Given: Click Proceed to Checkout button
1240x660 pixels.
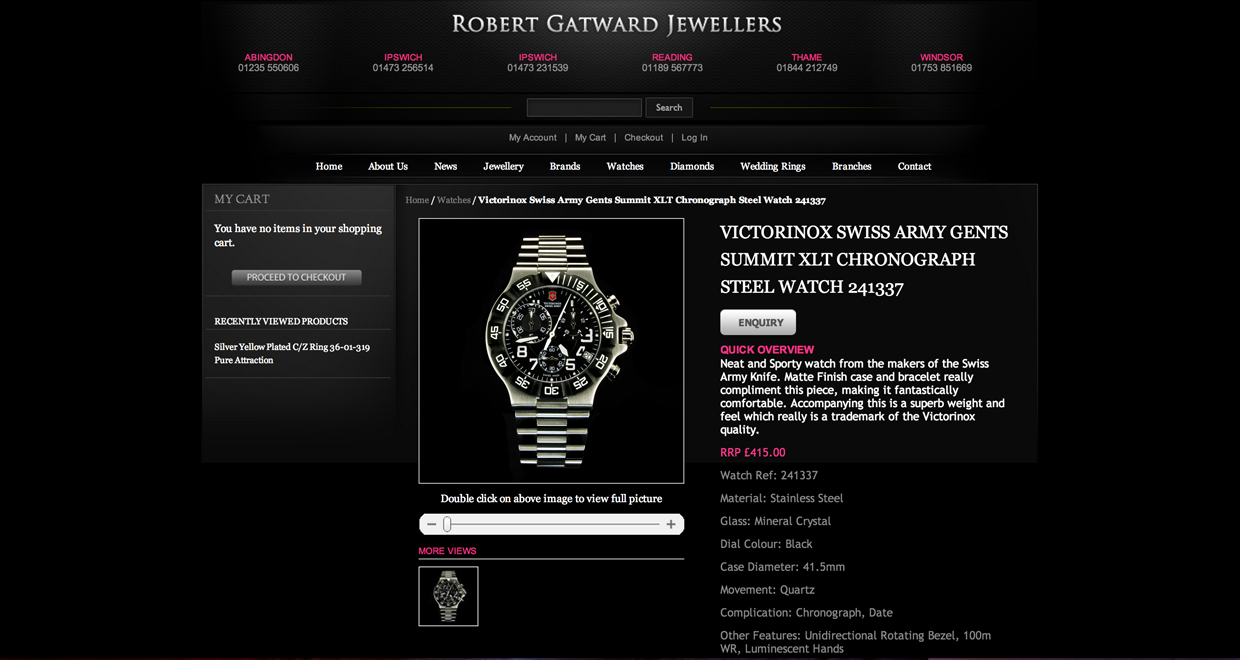Looking at the screenshot, I should pos(296,277).
